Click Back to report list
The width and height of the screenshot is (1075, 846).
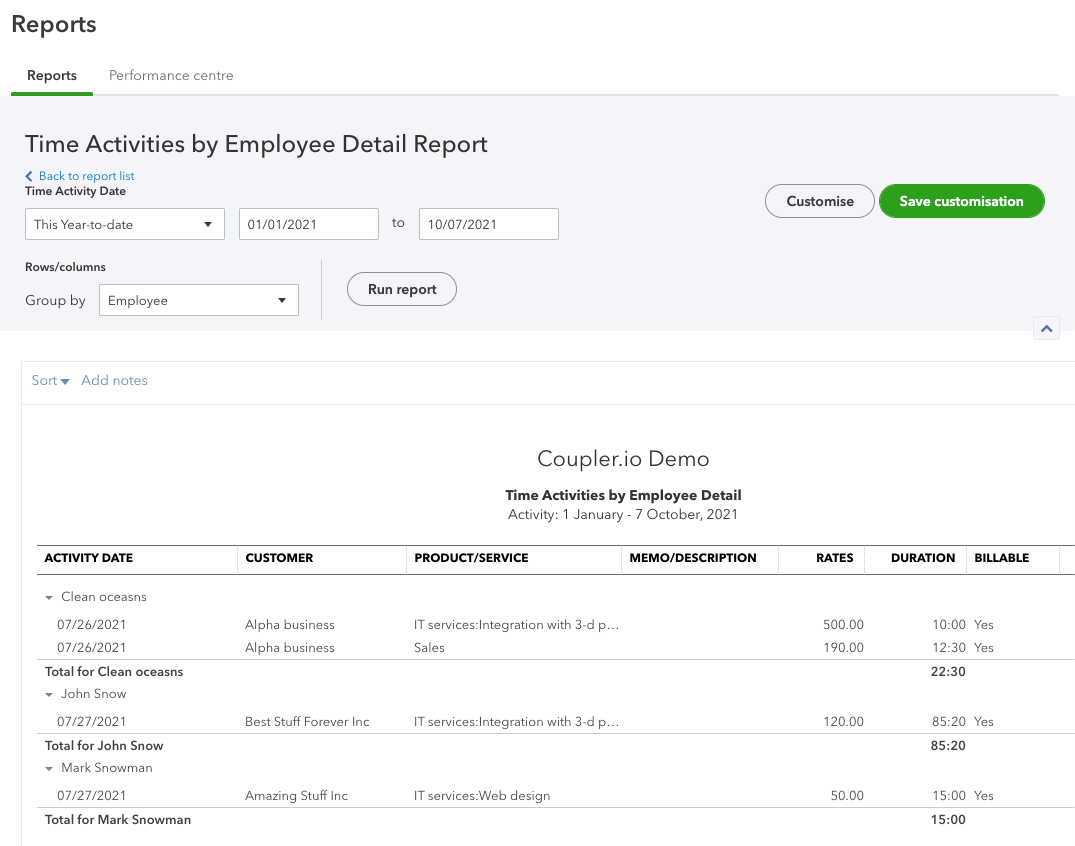coord(79,176)
